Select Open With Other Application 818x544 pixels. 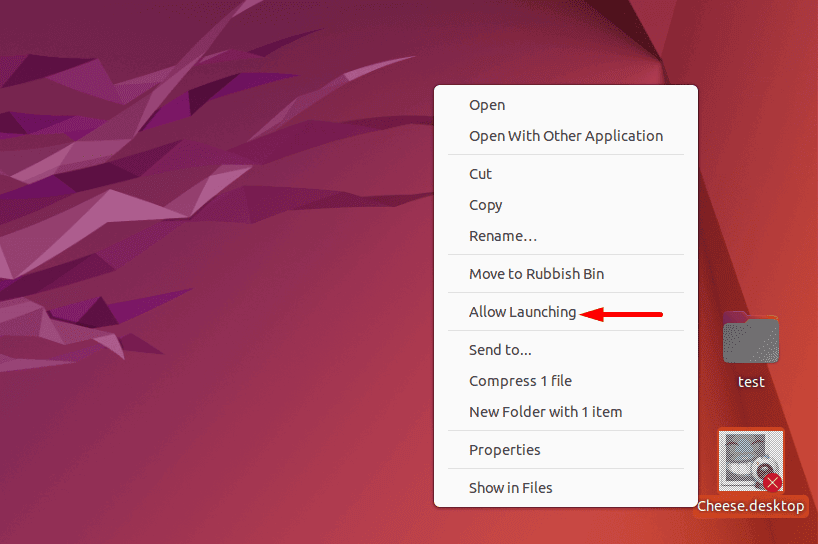[x=565, y=136]
